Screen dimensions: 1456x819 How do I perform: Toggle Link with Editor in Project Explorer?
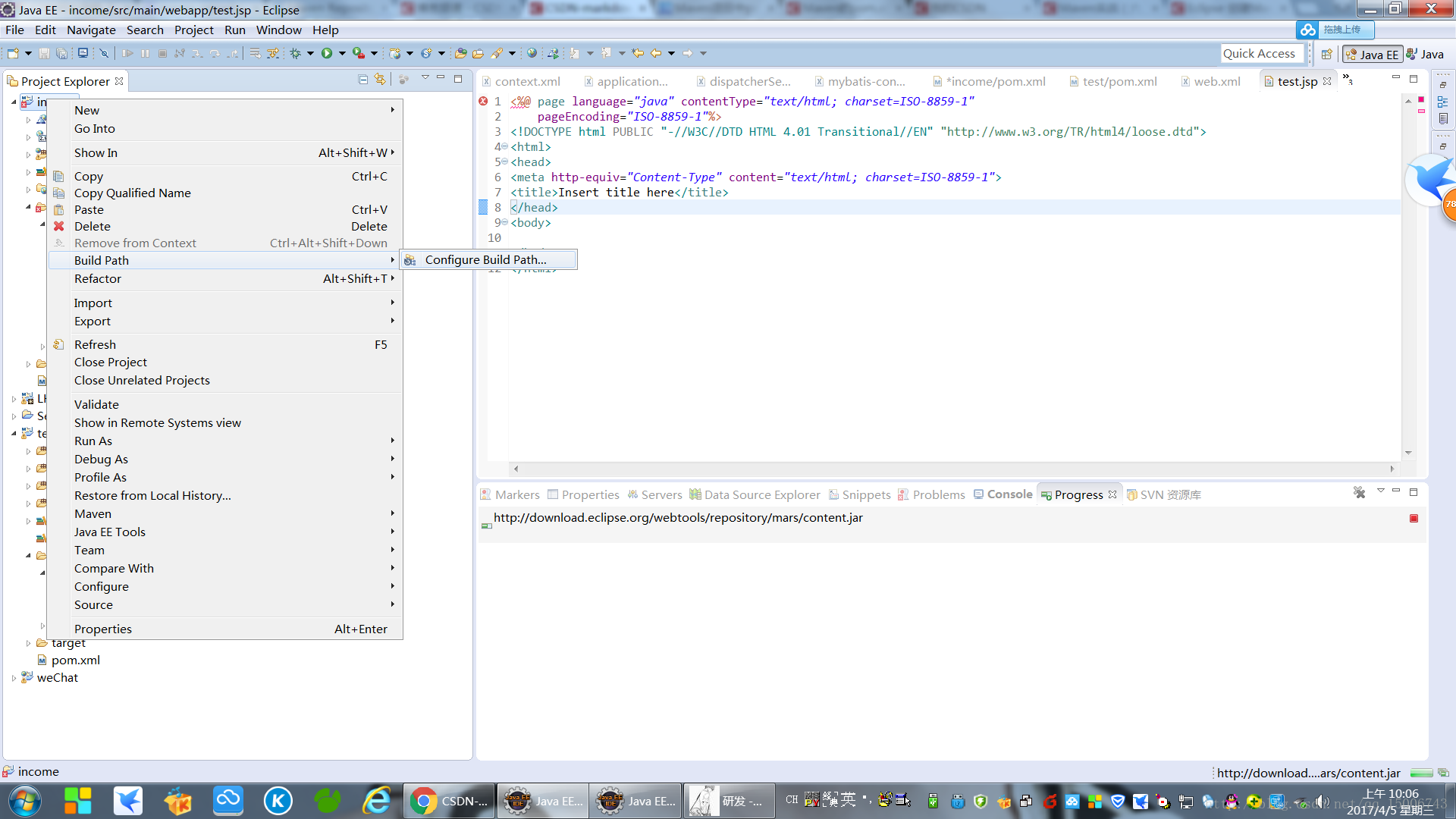click(x=380, y=80)
